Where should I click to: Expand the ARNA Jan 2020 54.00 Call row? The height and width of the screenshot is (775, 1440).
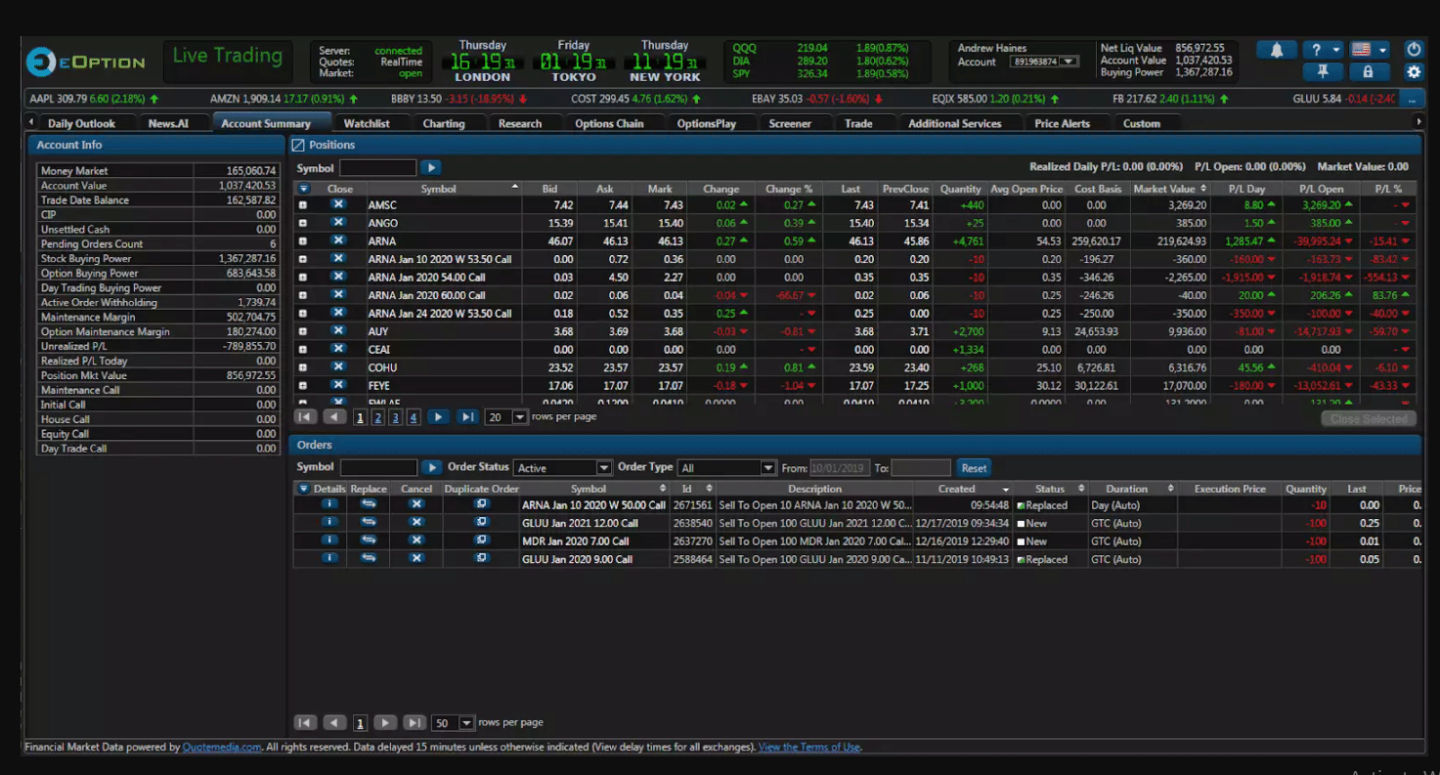303,277
